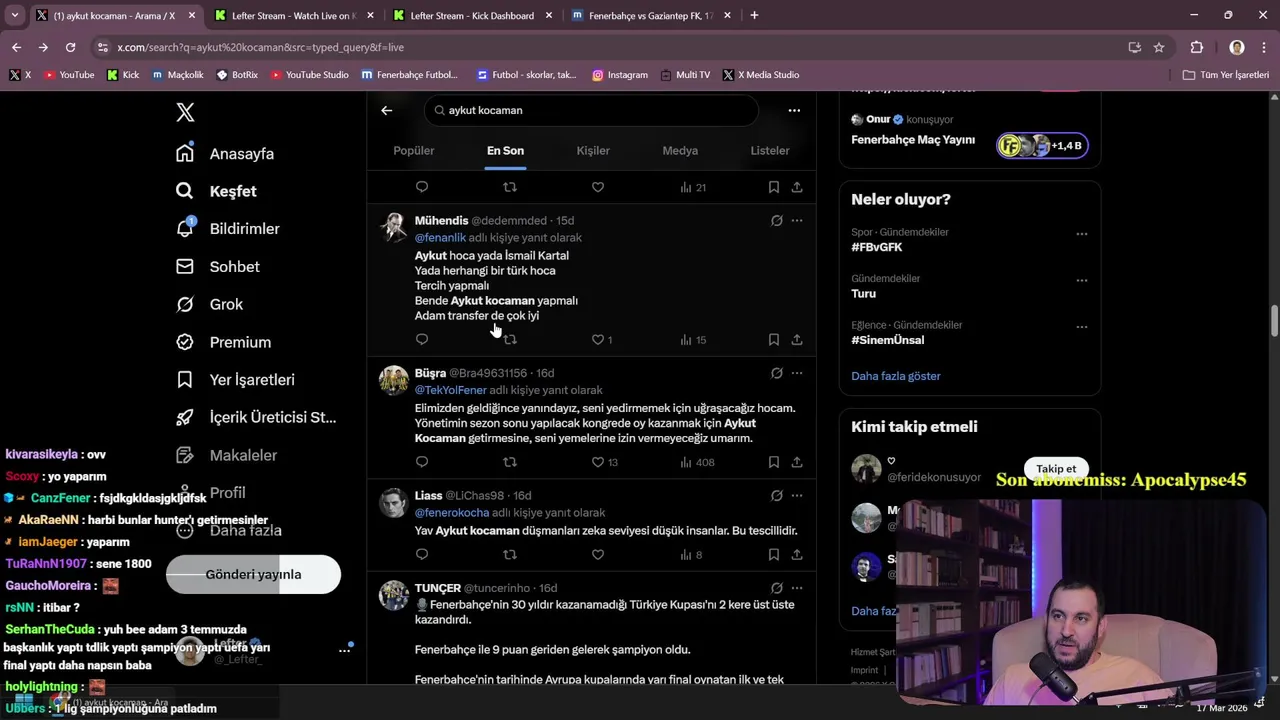This screenshot has height=720, width=1280.
Task: Open the X logo home icon
Action: (185, 112)
